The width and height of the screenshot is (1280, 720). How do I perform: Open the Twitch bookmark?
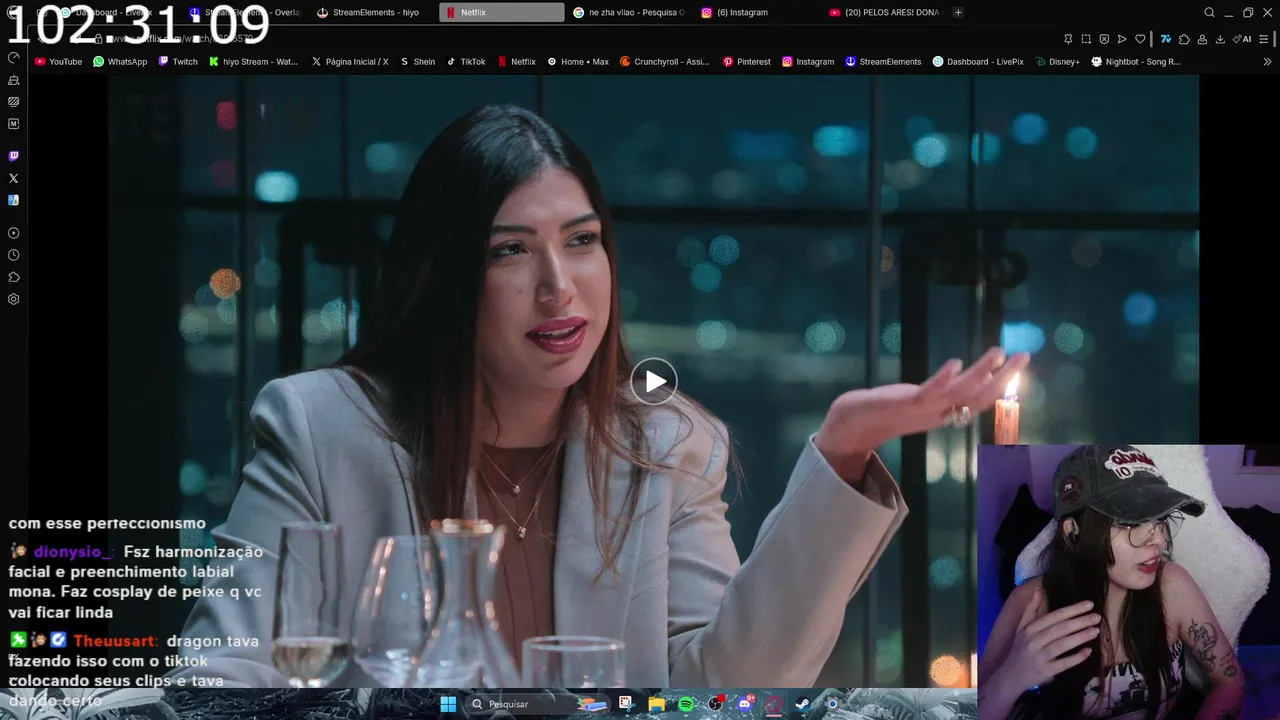178,61
